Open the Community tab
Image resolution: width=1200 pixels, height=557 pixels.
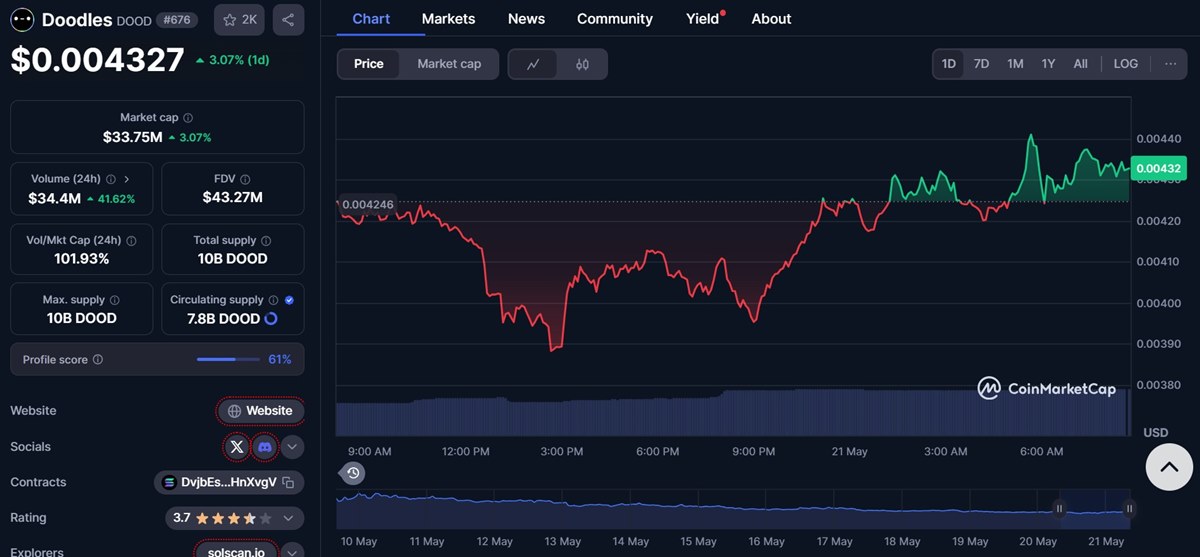tap(614, 19)
